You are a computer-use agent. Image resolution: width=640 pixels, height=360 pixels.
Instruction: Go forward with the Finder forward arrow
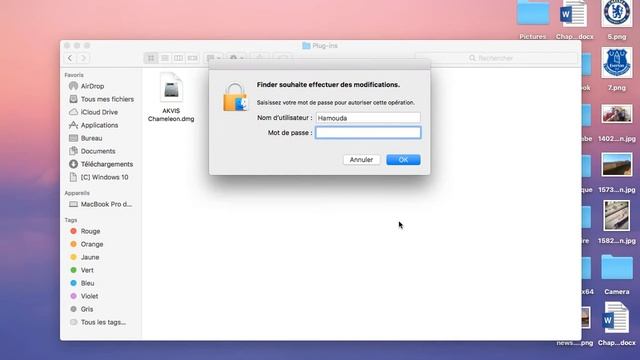tap(83, 58)
